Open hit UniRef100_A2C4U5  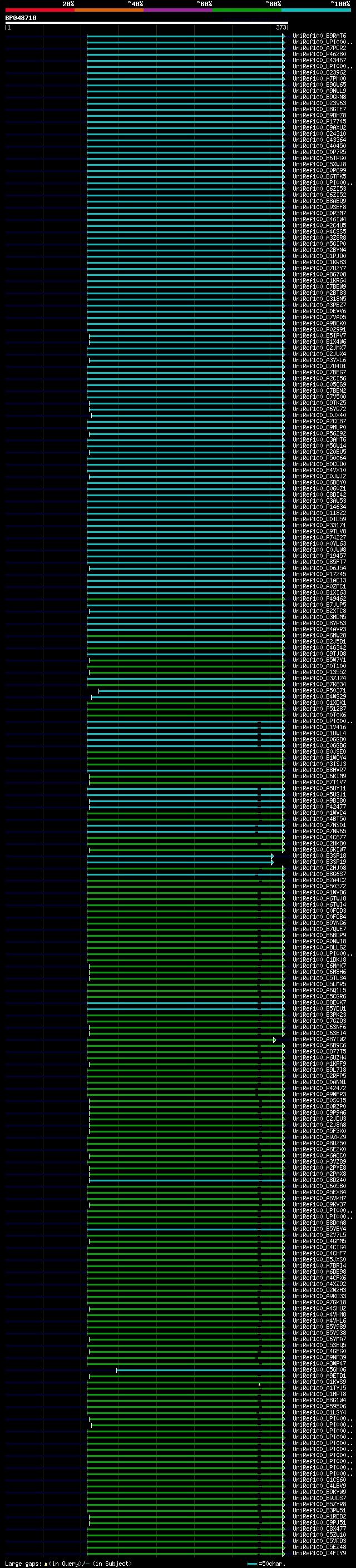[x=319, y=226]
